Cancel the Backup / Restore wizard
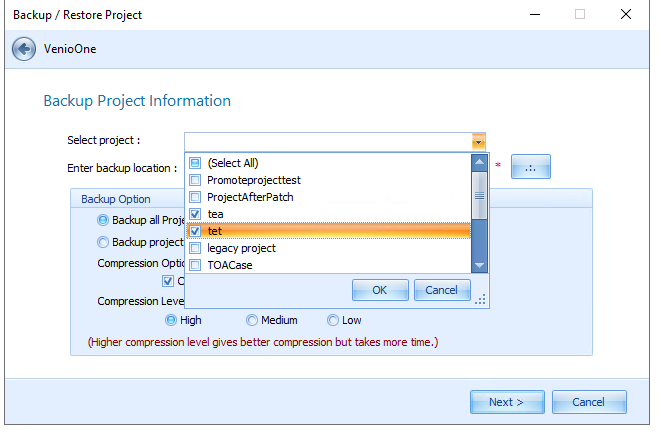This screenshot has width=667, height=436. click(589, 402)
